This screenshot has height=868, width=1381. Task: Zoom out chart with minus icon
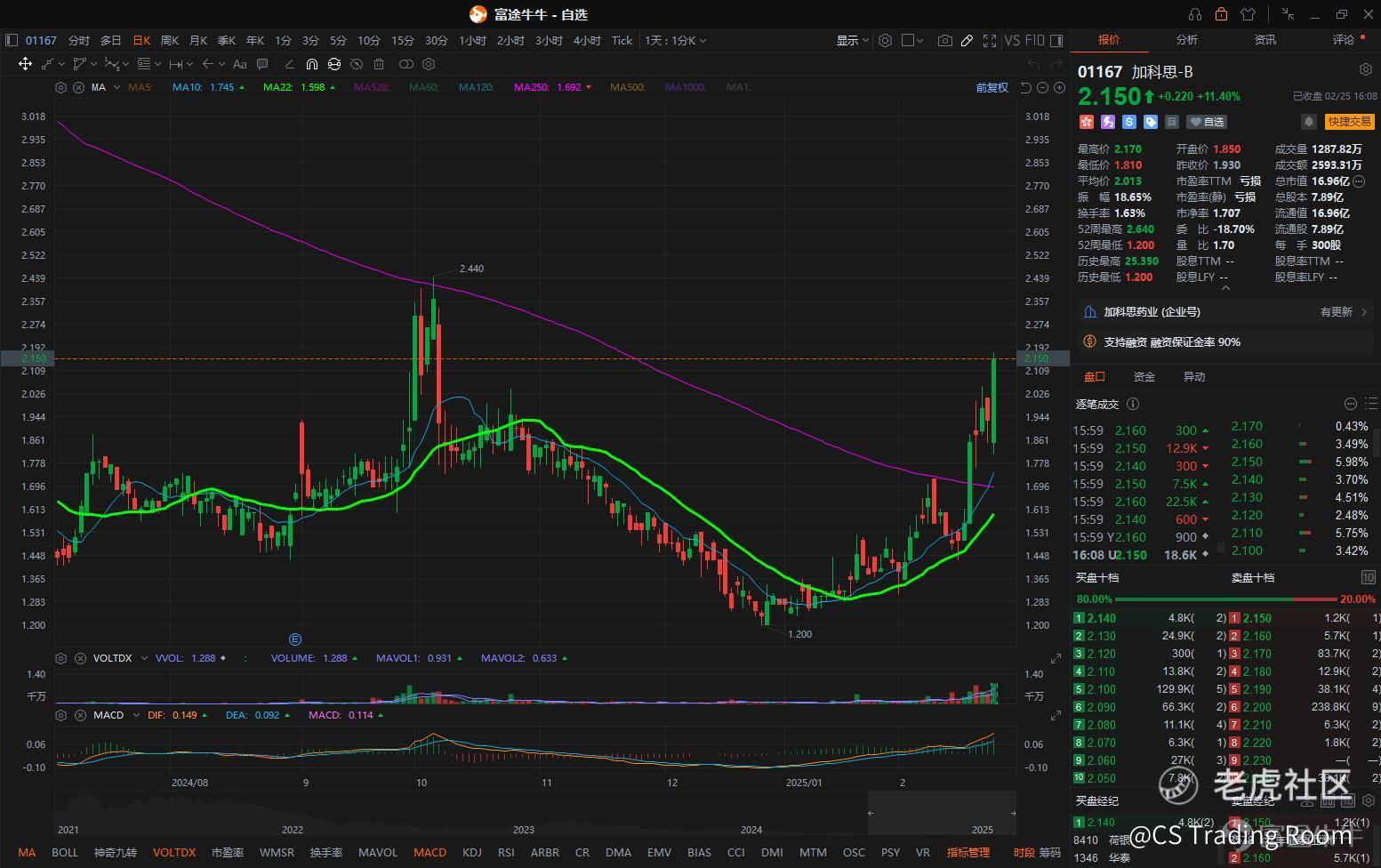tap(1042, 87)
